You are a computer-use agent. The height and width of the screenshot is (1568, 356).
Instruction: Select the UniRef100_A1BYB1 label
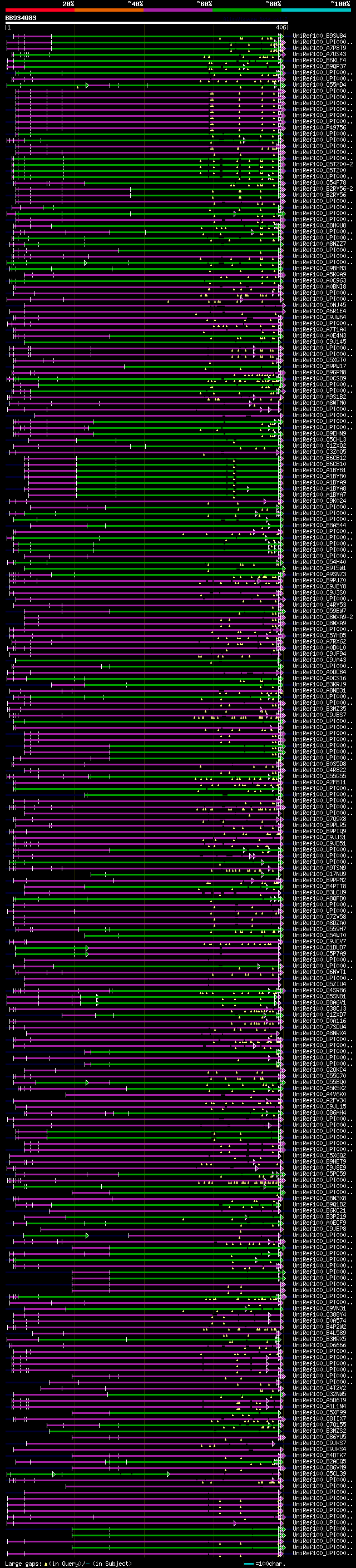[319, 470]
